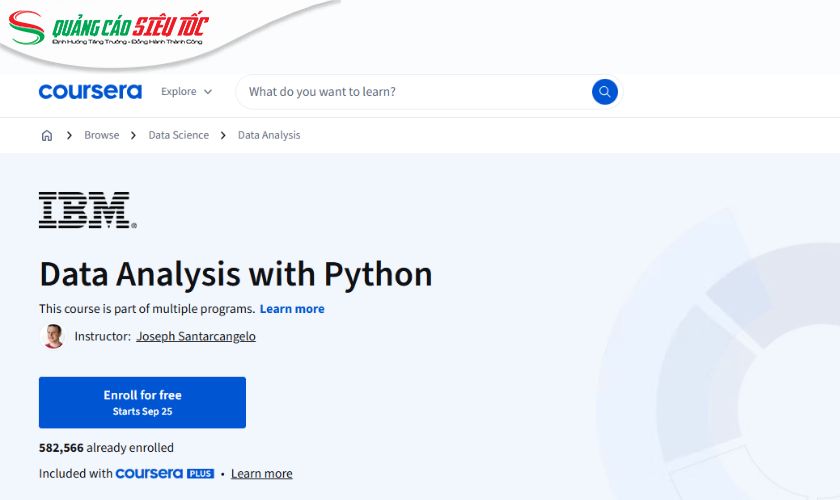Click the chevron just before Data Analysis breadcrumb

point(223,136)
